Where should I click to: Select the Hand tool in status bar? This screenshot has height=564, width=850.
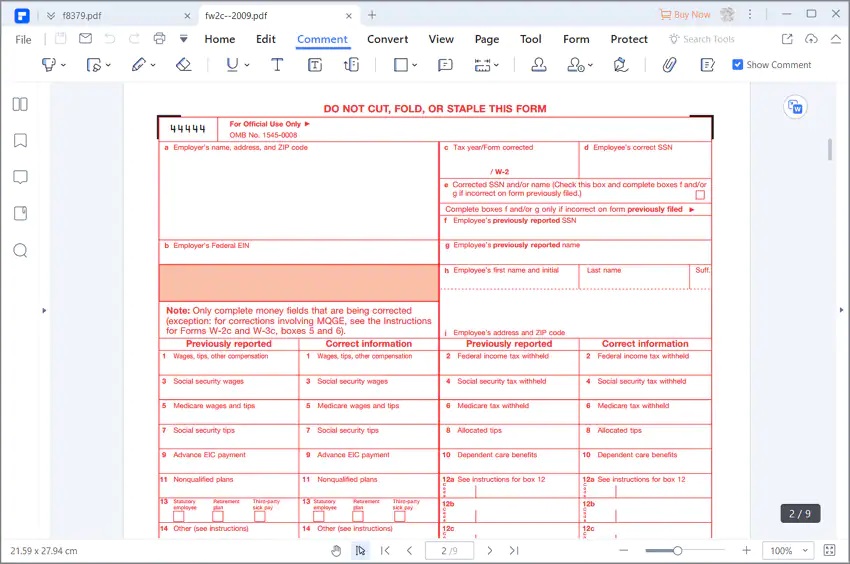[x=336, y=551]
